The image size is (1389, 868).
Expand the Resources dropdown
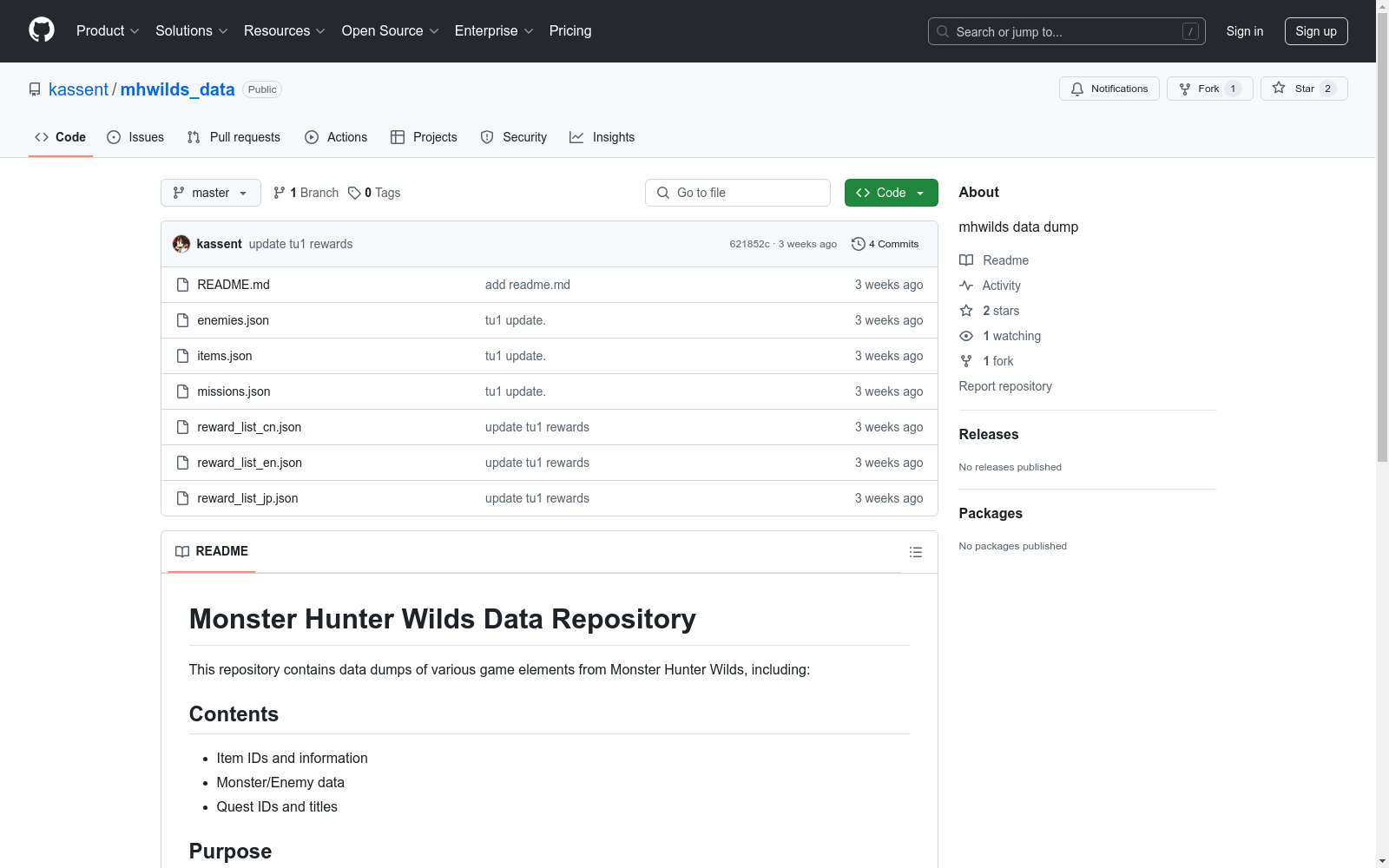[x=285, y=31]
